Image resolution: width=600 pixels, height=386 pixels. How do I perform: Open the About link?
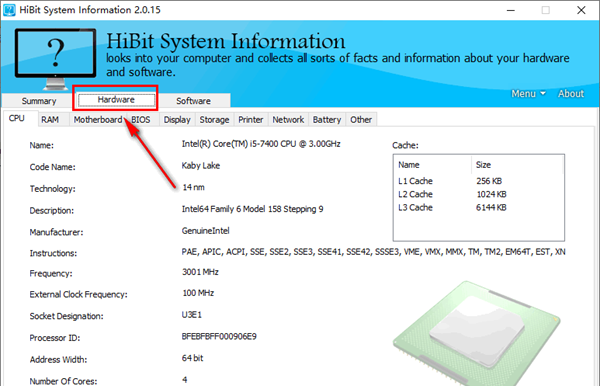click(571, 94)
